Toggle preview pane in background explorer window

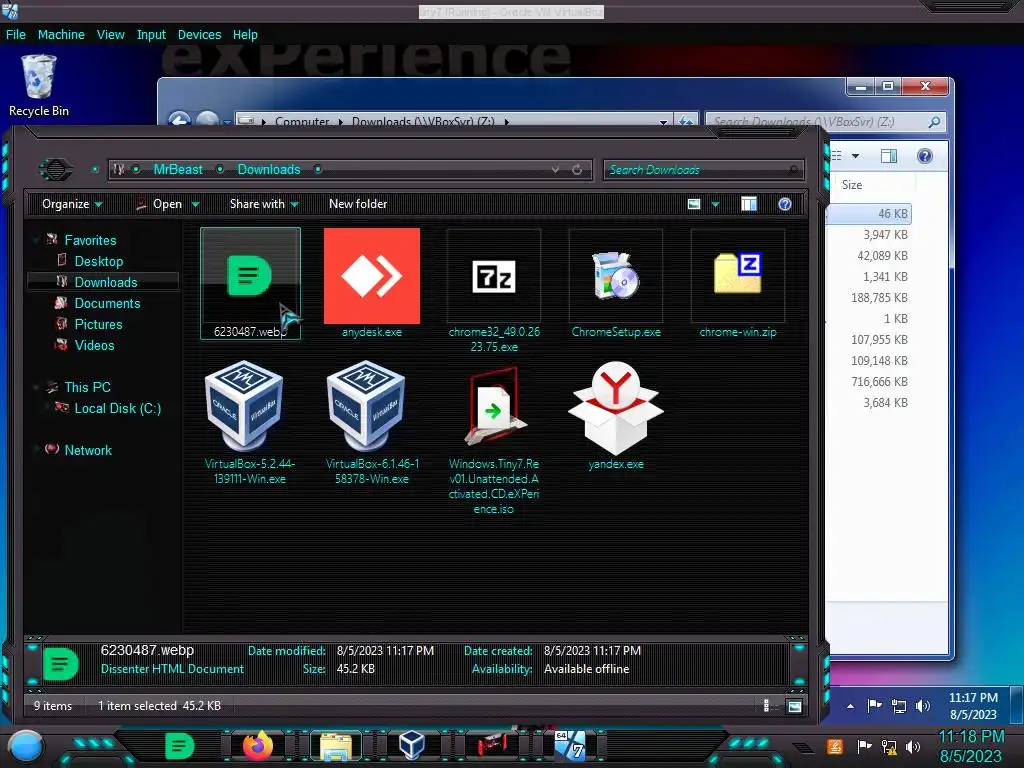tap(889, 156)
